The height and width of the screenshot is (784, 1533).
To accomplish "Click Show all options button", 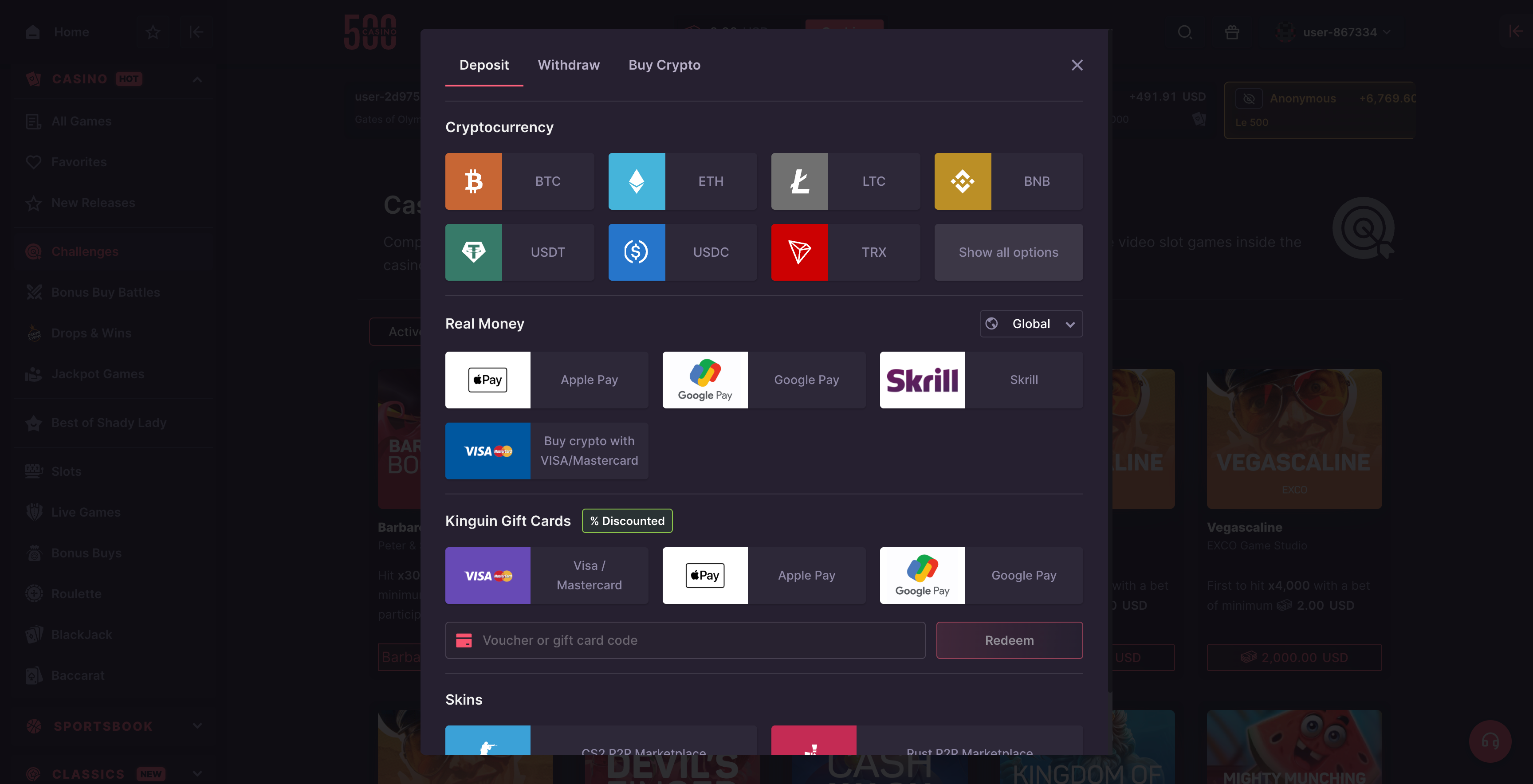I will (x=1008, y=252).
